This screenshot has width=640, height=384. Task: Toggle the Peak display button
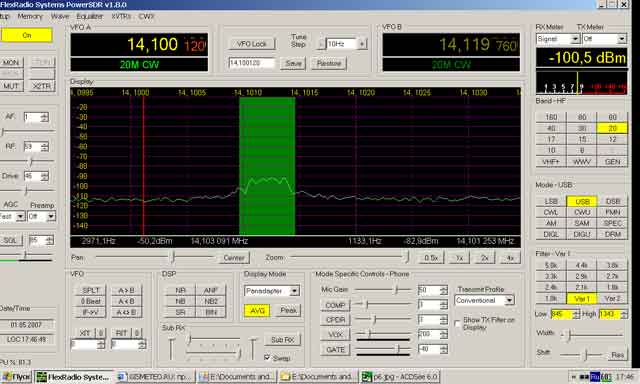[288, 311]
